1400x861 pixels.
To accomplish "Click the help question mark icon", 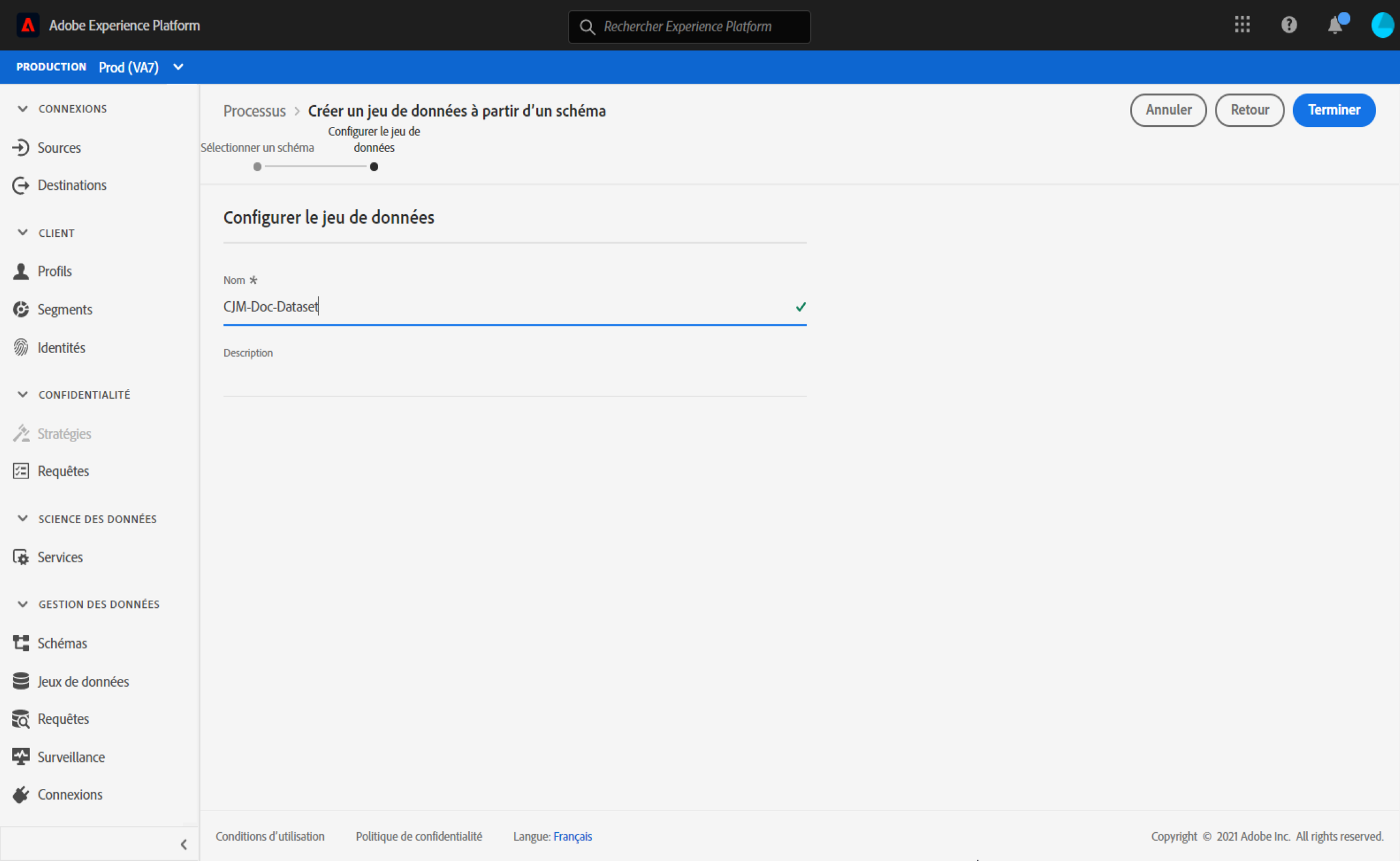I will (x=1288, y=25).
